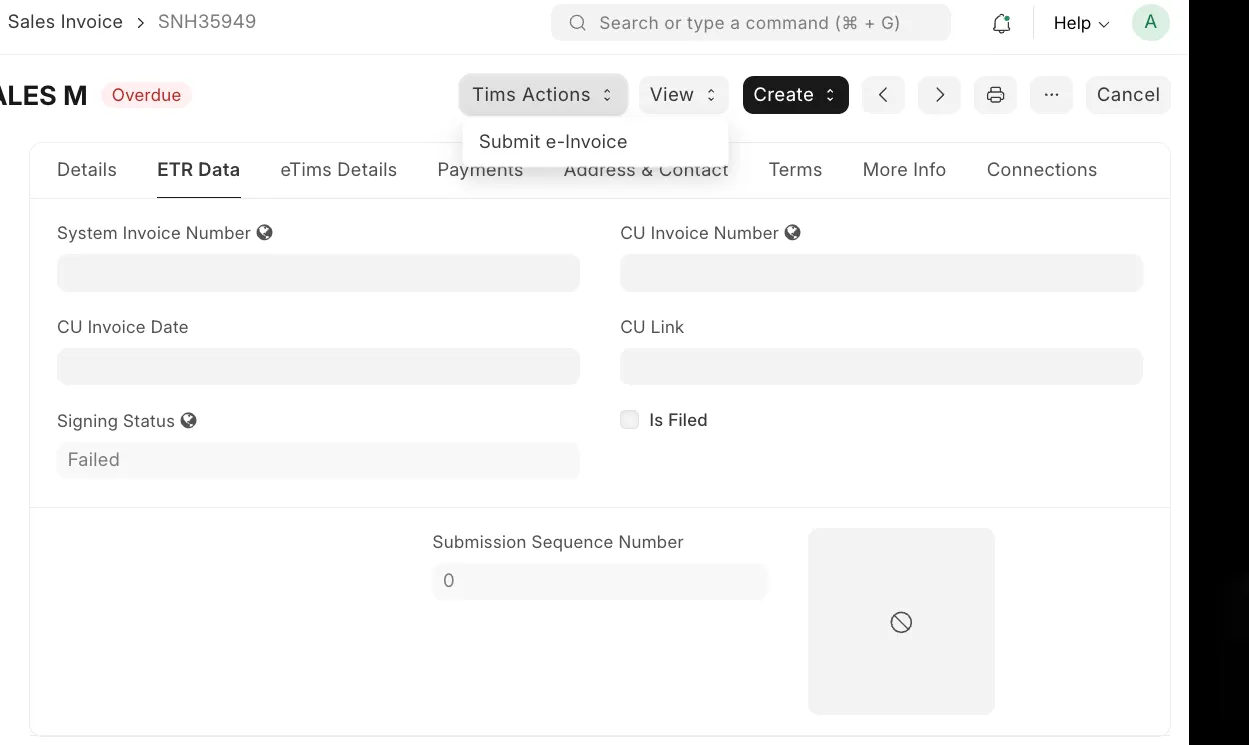Click globe icon beside System Invoice Number

click(264, 233)
